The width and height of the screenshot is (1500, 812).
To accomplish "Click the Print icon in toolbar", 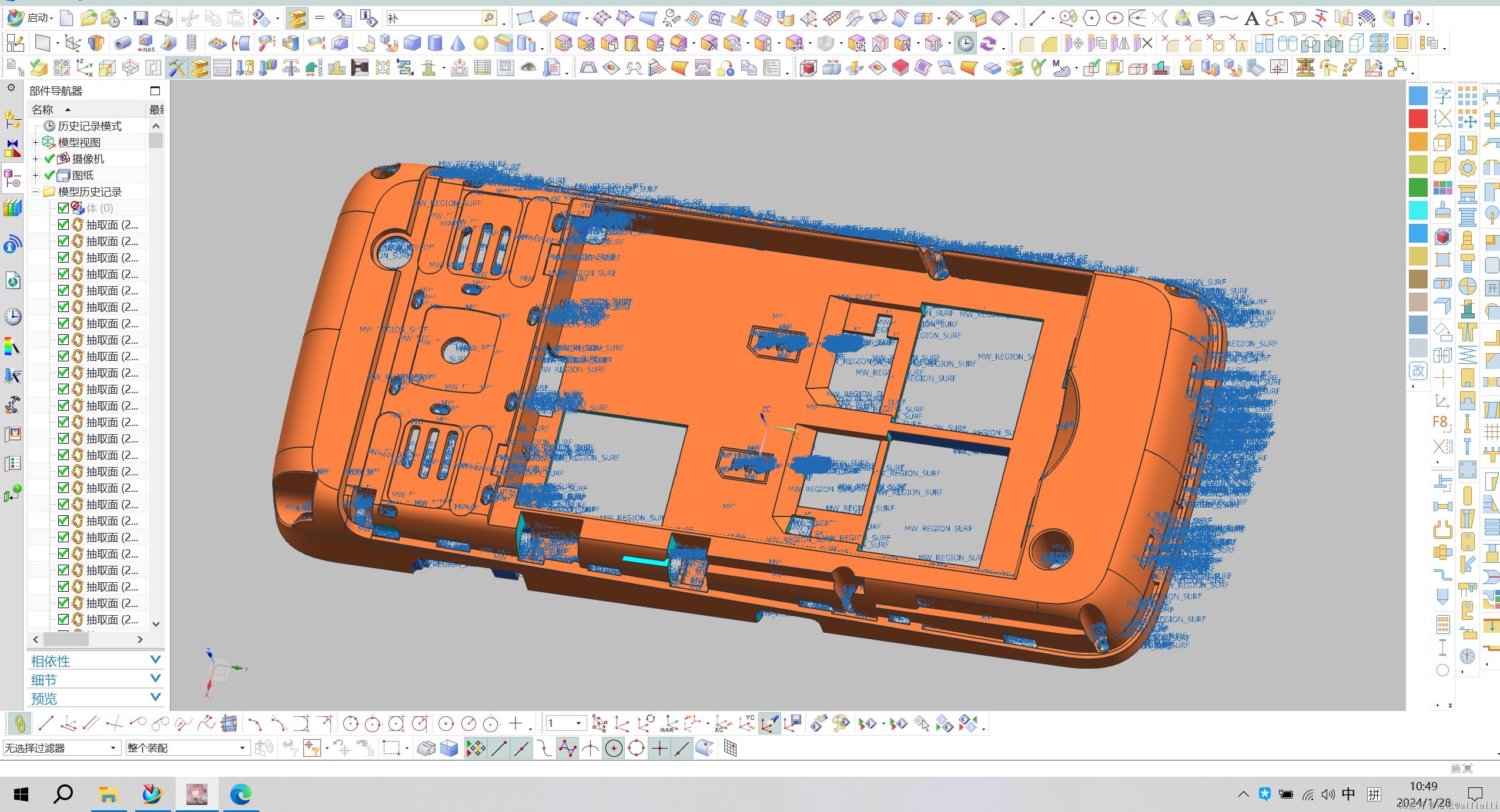I will pyautogui.click(x=163, y=19).
